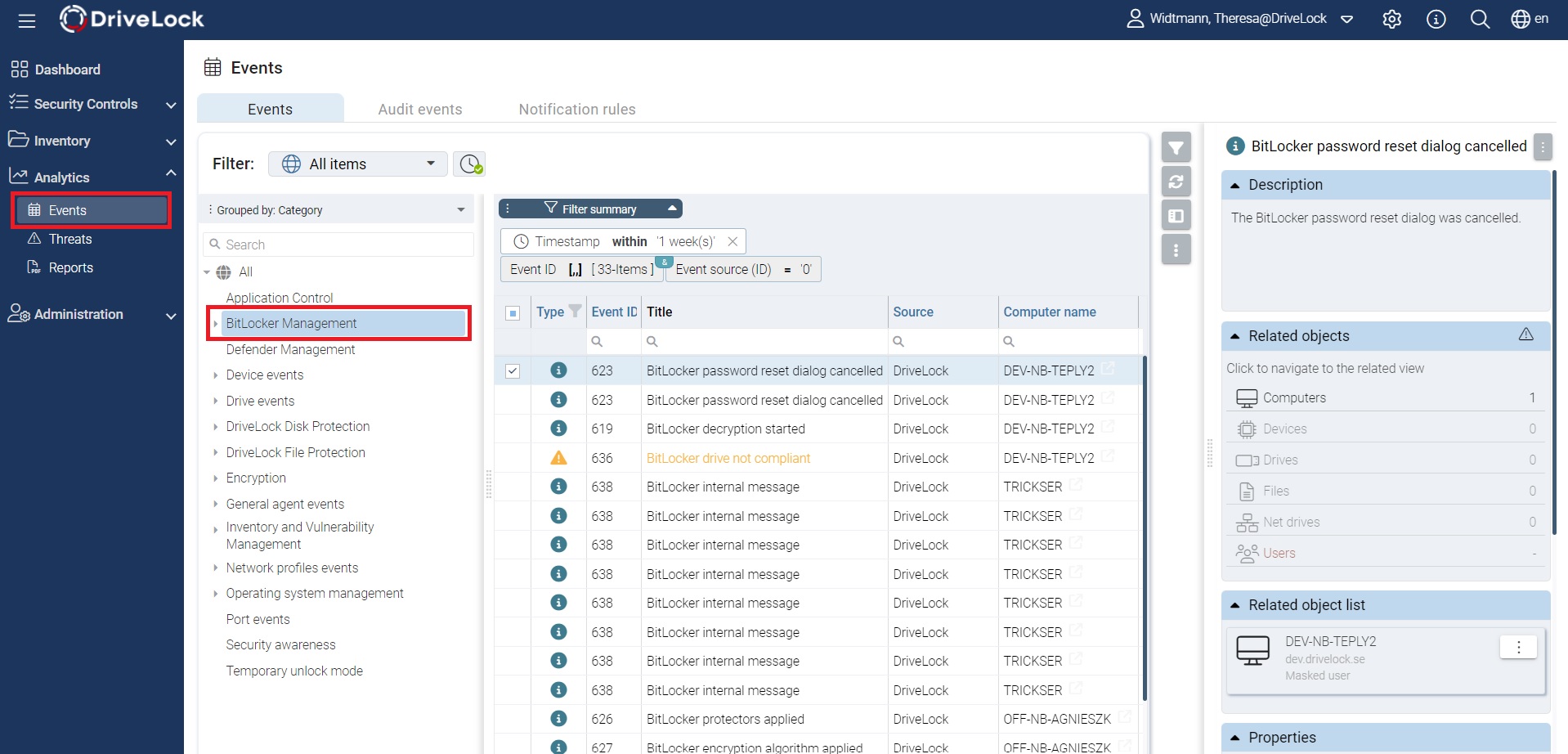Screen dimensions: 1568x754
Task: Click the Computers related object icon
Action: coord(1247,398)
